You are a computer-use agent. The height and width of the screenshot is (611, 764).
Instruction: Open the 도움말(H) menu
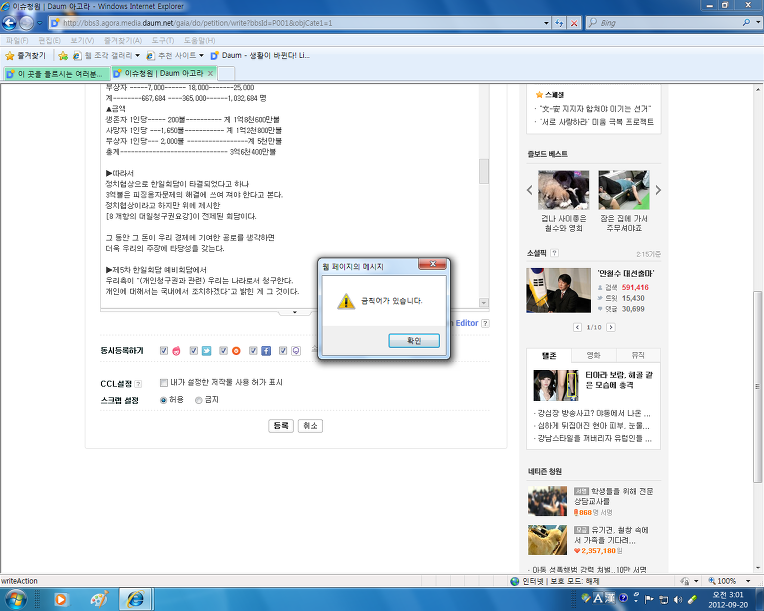[x=199, y=40]
